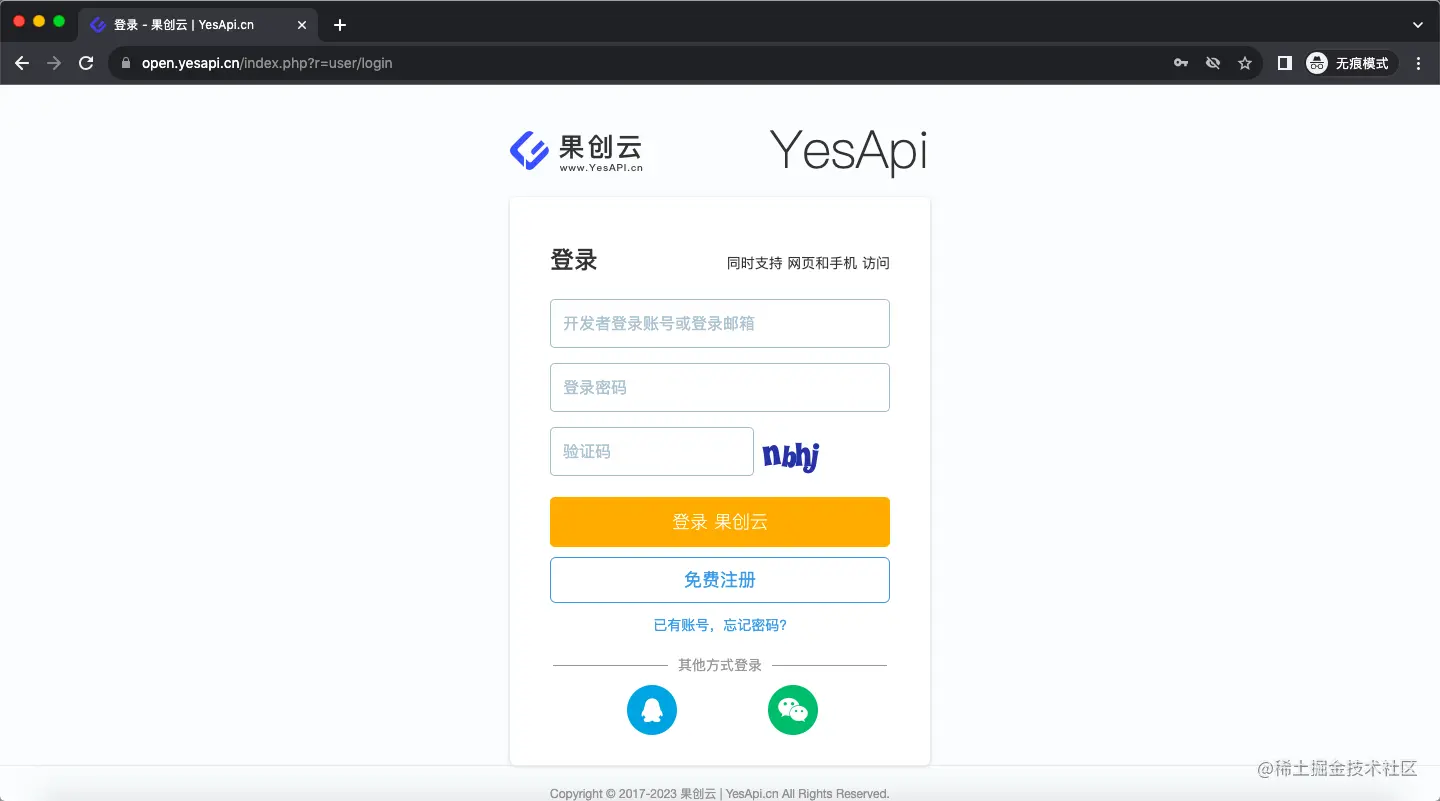Screen dimensions: 1440x801
Task: Click the 验证码 captcha input field
Action: click(652, 451)
